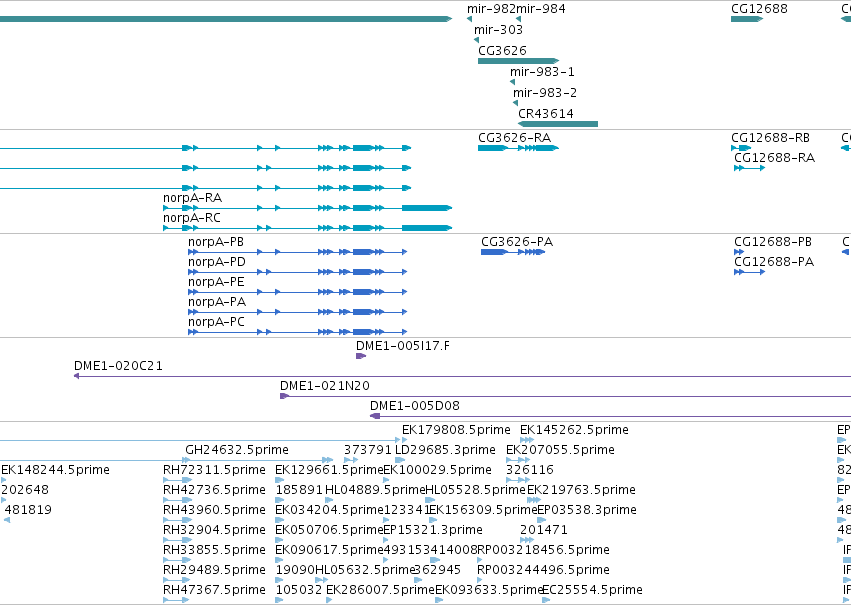Viewport: 851px width, 605px height.
Task: Click the RH47367.5prime EST label
Action: 214,590
